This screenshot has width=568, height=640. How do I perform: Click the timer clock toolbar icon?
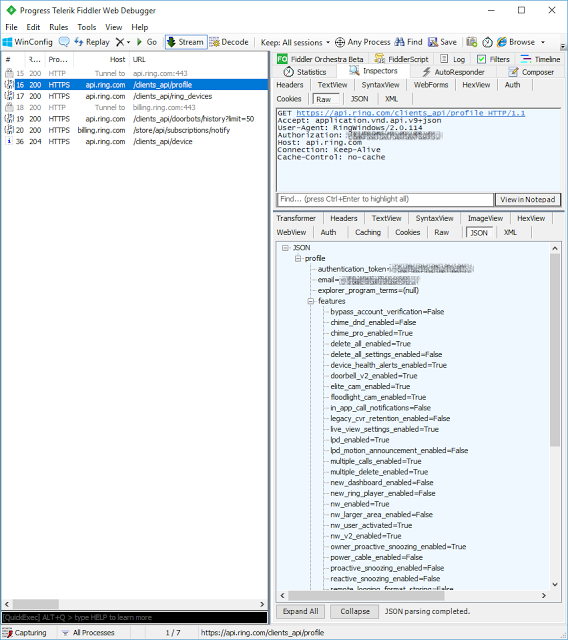[x=487, y=42]
